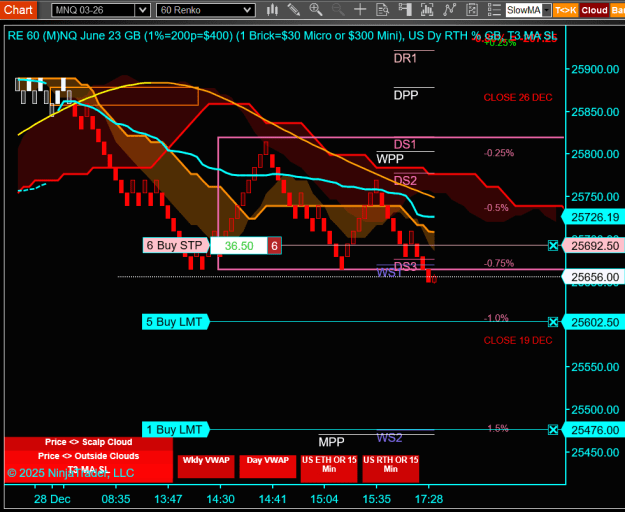Click the CLOSE 19 DEC label

point(518,340)
